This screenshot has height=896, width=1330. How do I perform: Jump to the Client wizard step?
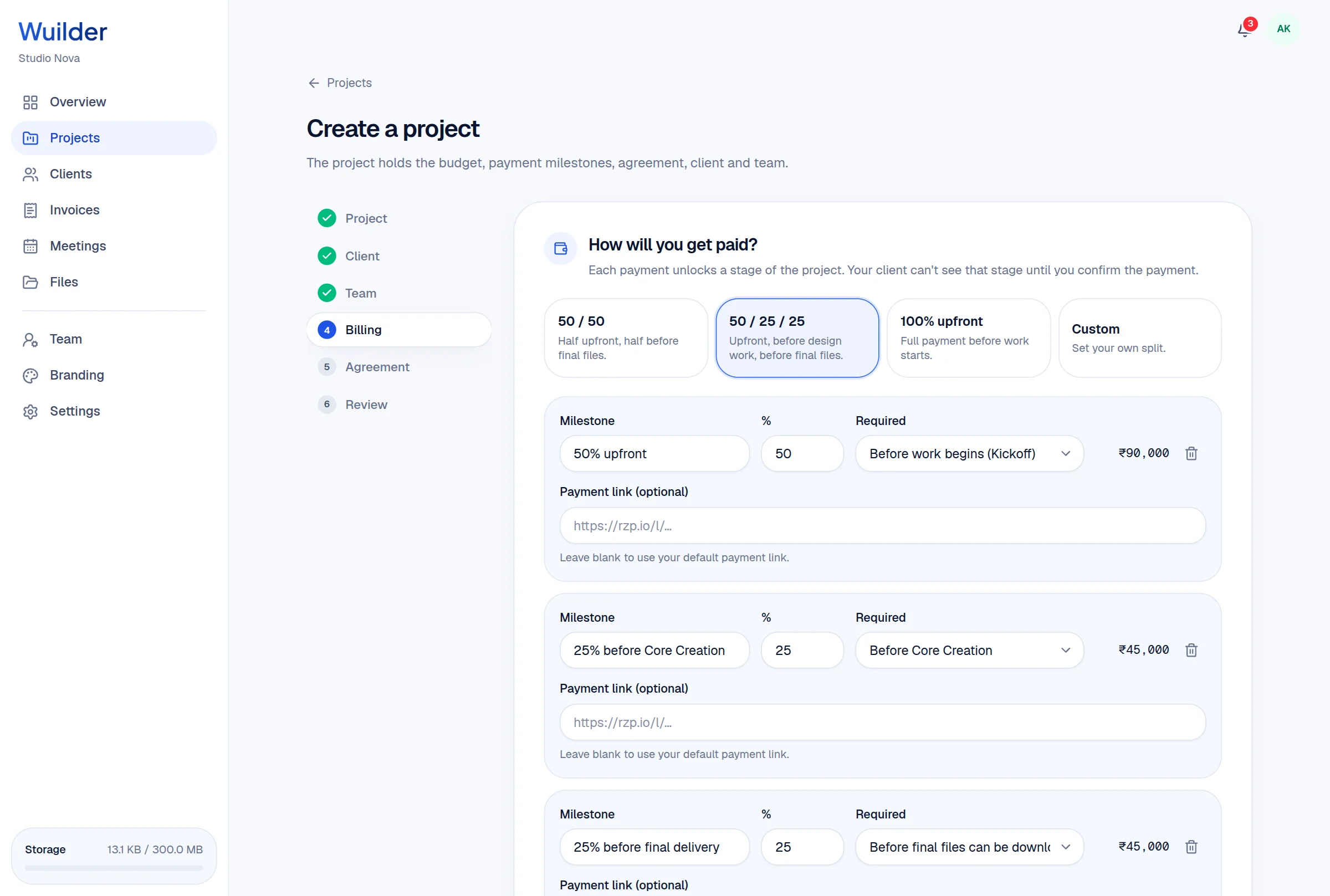pyautogui.click(x=399, y=256)
